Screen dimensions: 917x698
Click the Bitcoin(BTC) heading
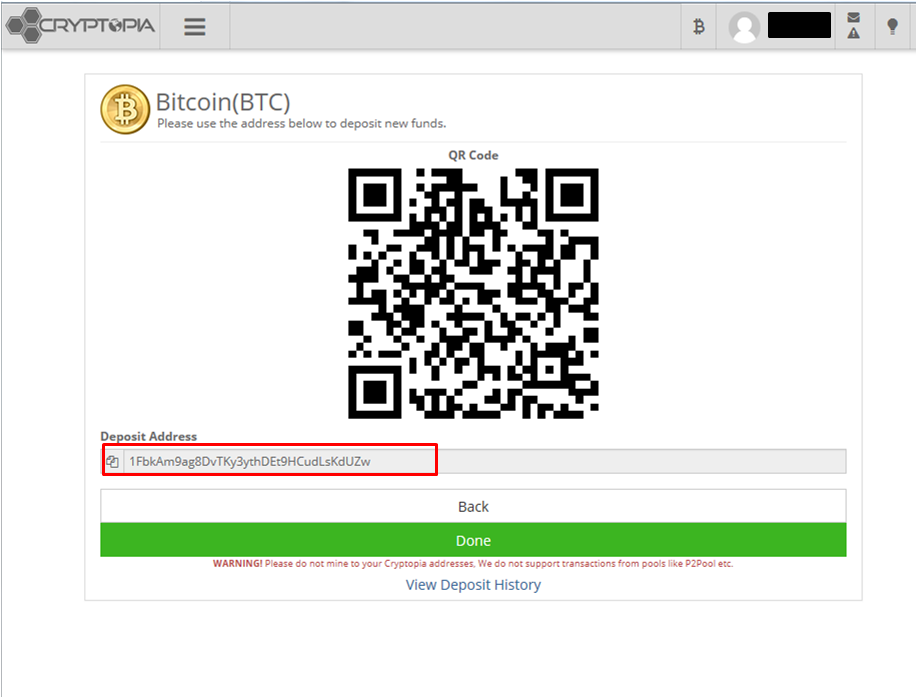(x=223, y=102)
